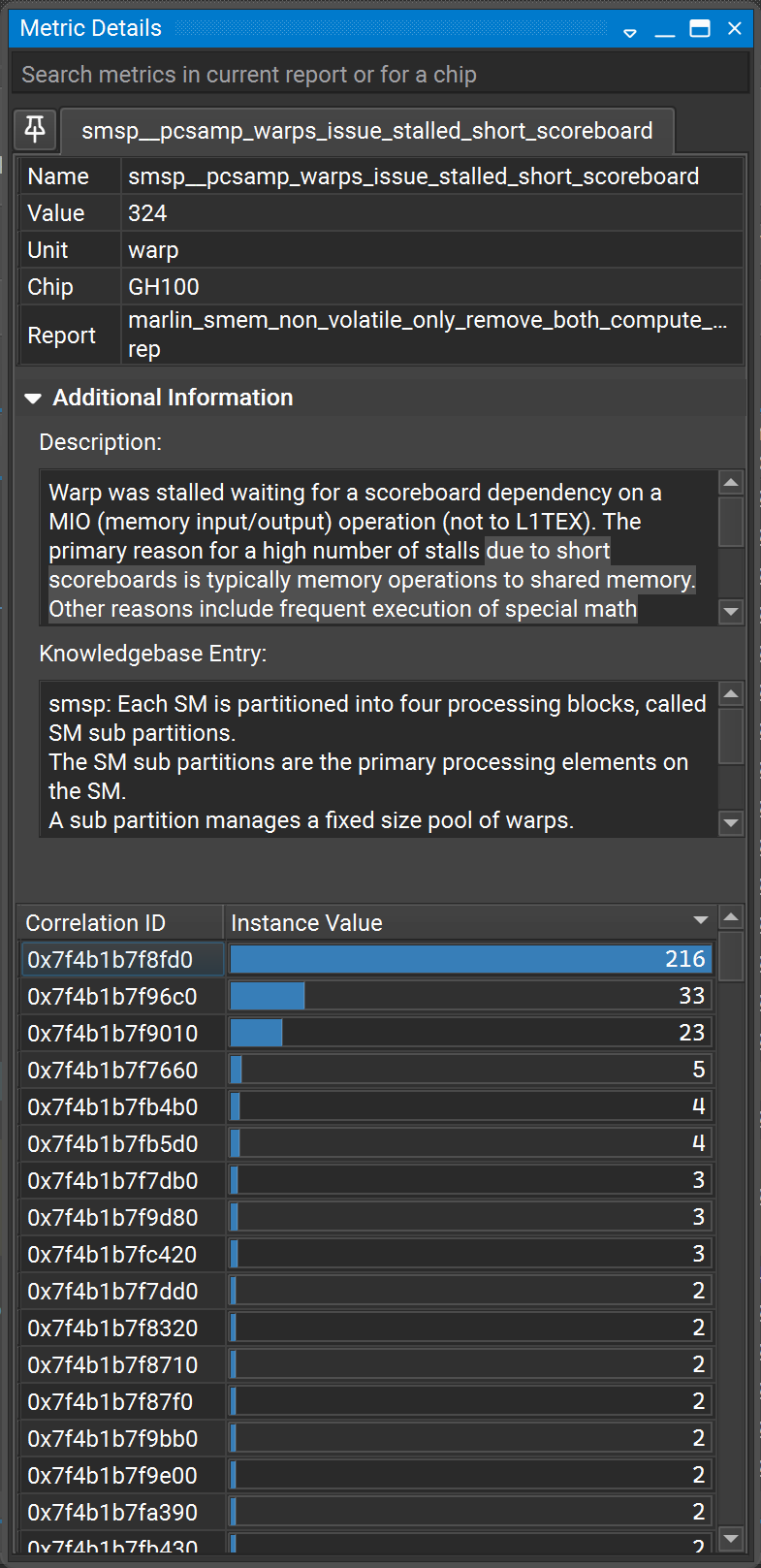
Task: Click the pin icon beside the metric tab
Action: [35, 129]
